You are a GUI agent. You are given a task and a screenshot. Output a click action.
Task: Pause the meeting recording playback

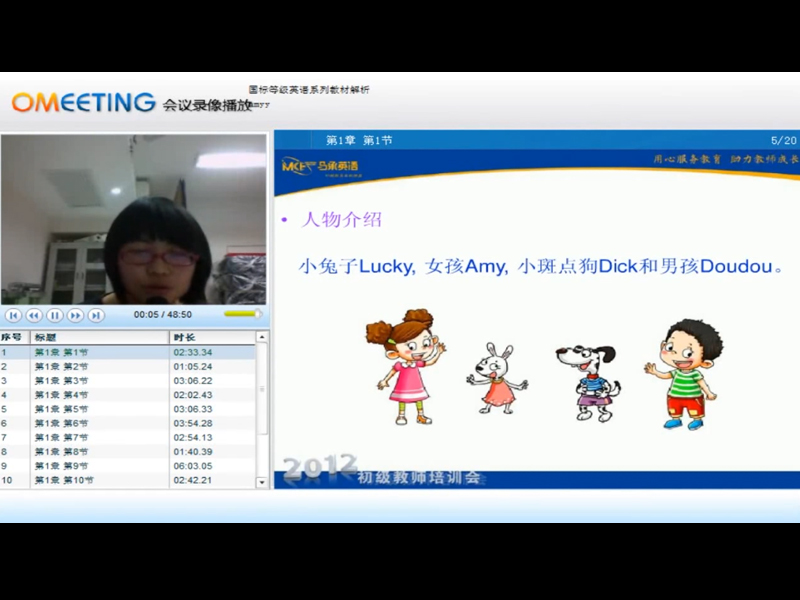pos(54,315)
